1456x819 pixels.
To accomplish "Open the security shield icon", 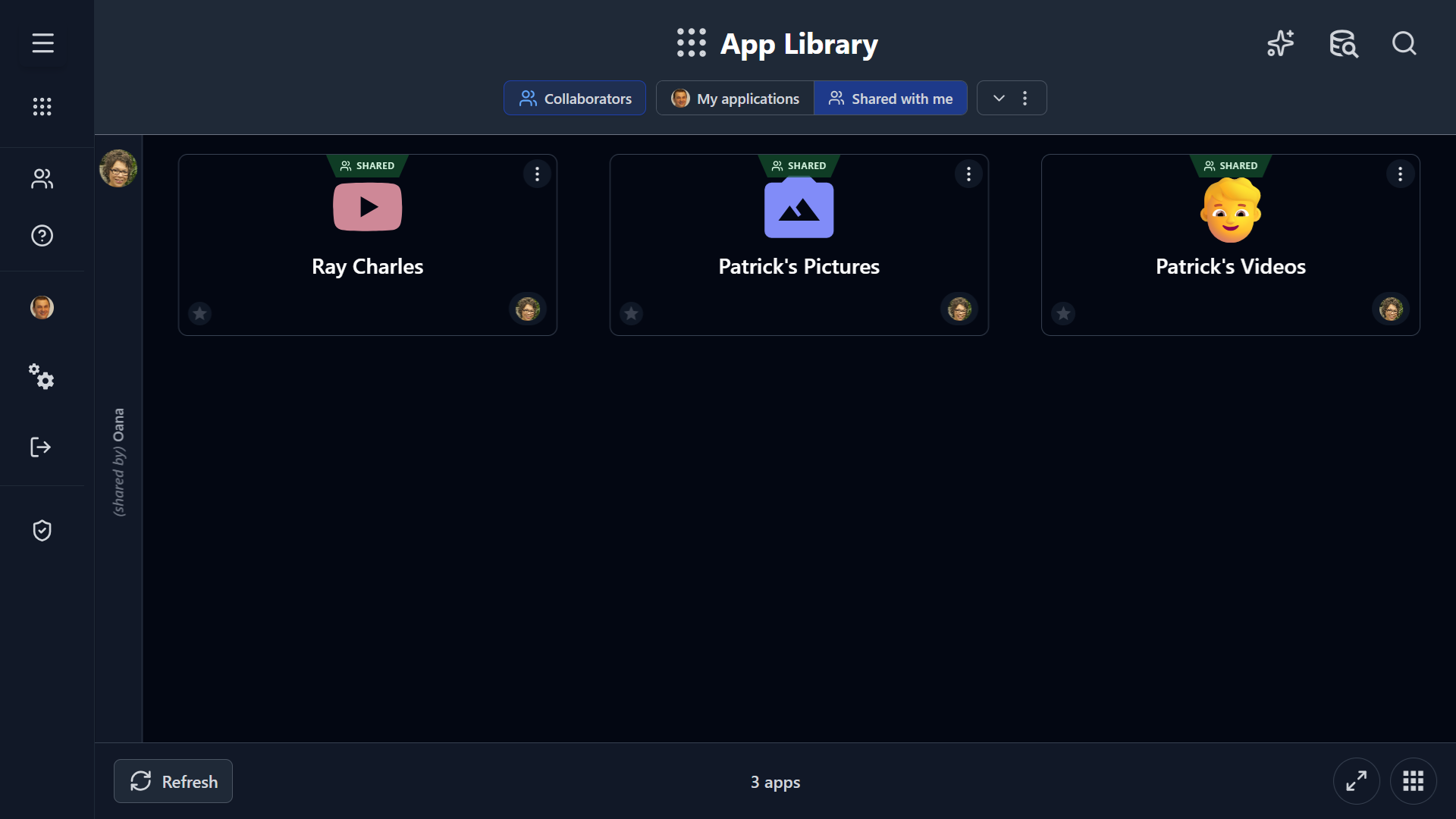I will tap(42, 530).
